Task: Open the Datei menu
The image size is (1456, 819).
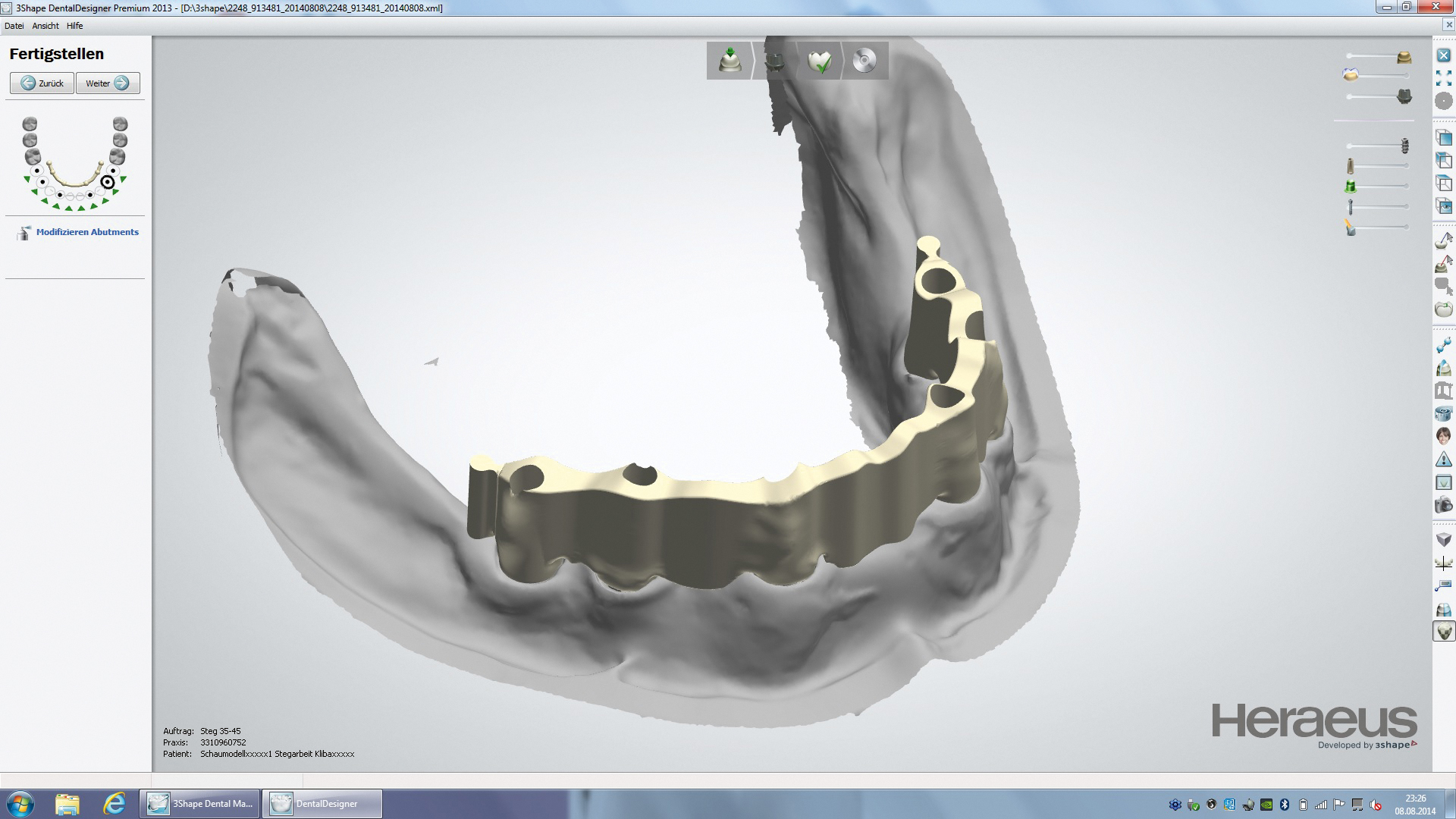Action: (14, 26)
